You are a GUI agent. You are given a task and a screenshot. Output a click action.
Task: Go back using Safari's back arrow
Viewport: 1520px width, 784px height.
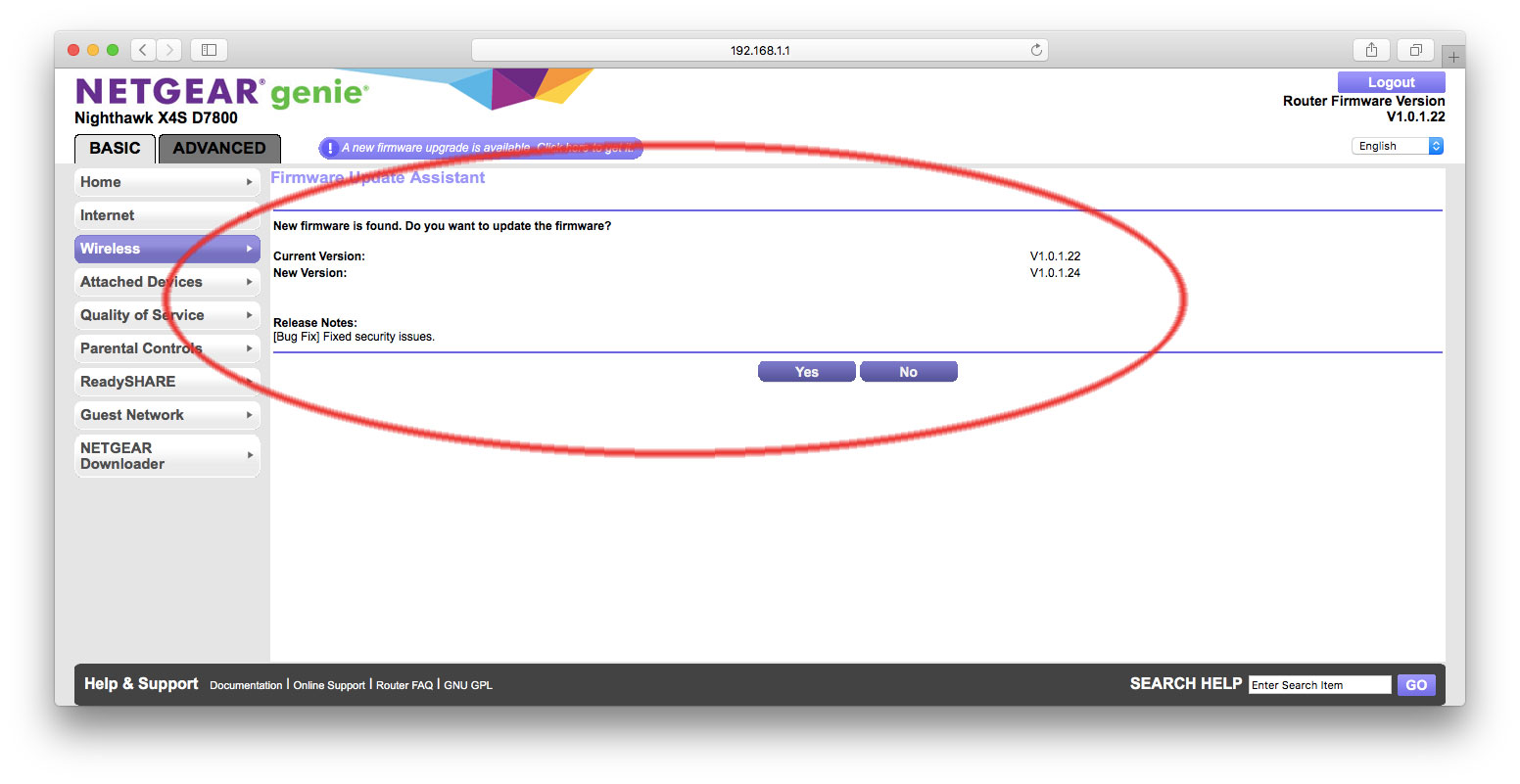click(143, 50)
